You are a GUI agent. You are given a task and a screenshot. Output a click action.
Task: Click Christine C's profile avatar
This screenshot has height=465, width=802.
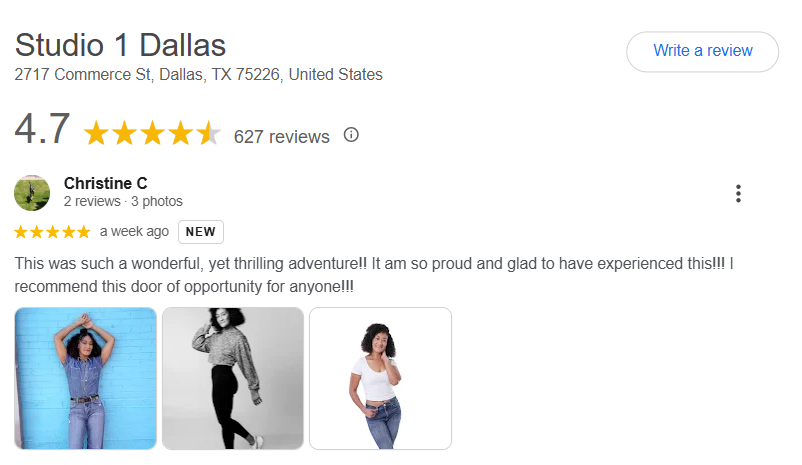pyautogui.click(x=32, y=193)
